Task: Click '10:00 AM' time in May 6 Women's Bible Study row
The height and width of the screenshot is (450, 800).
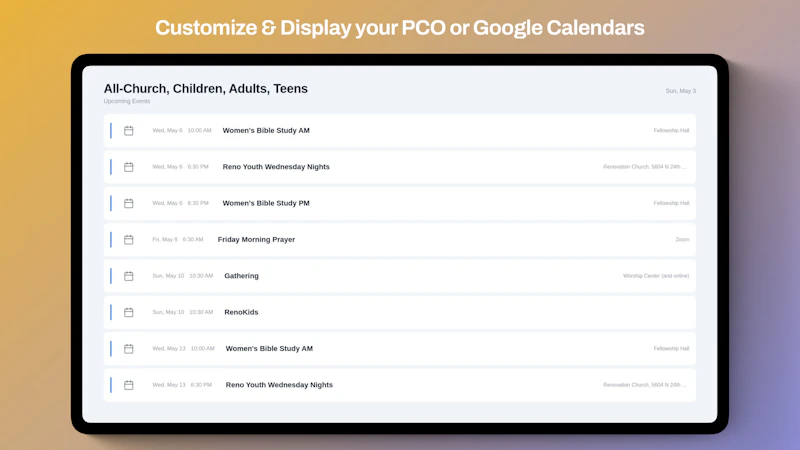Action: tap(199, 131)
